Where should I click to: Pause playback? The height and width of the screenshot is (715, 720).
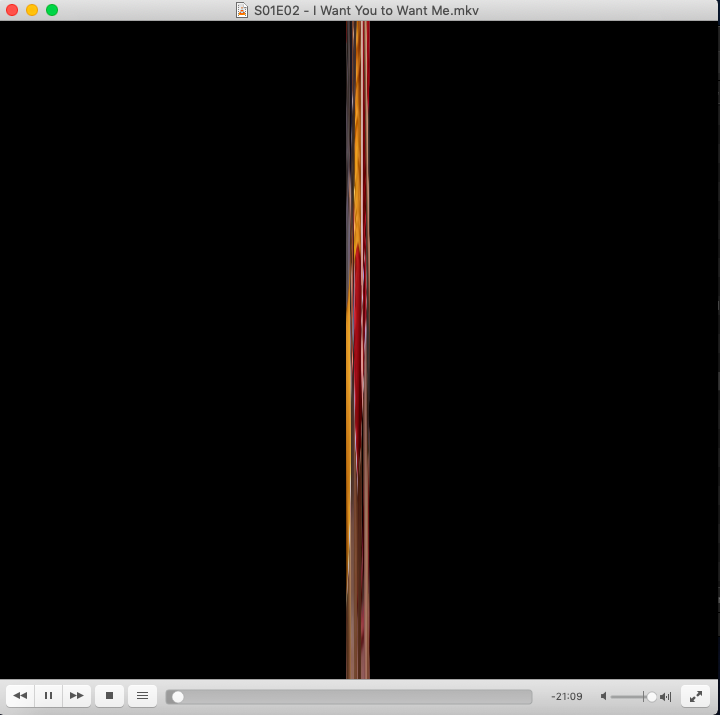(x=49, y=696)
